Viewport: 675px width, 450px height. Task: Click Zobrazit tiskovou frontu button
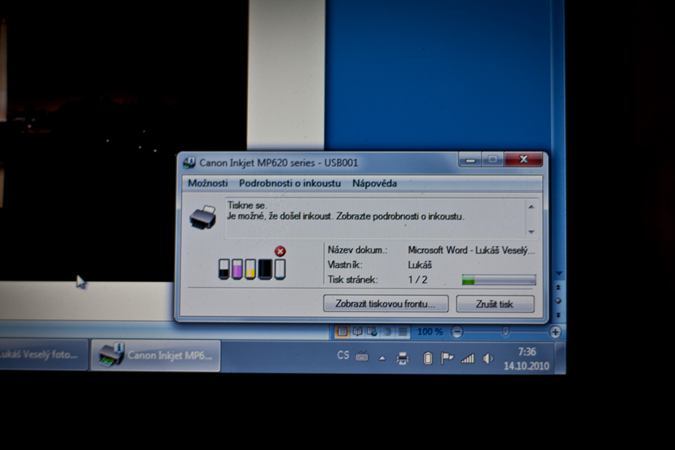[x=386, y=304]
